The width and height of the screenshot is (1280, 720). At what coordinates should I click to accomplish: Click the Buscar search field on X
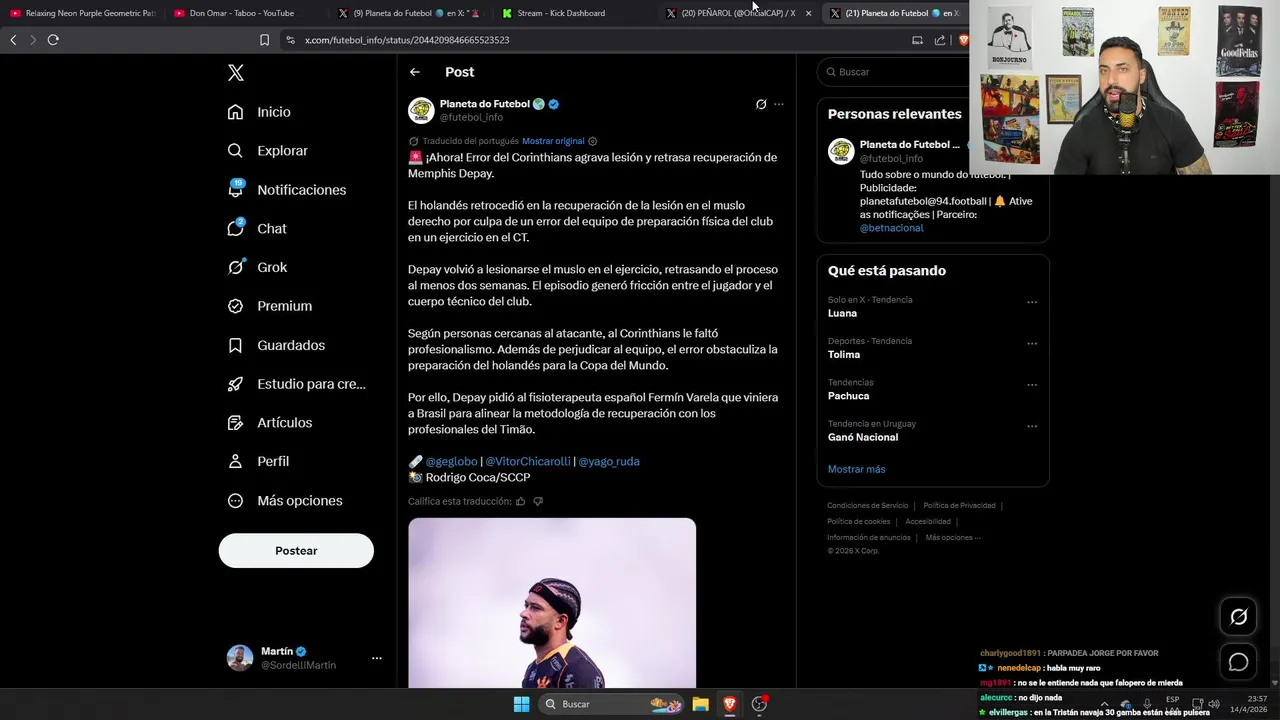point(895,72)
